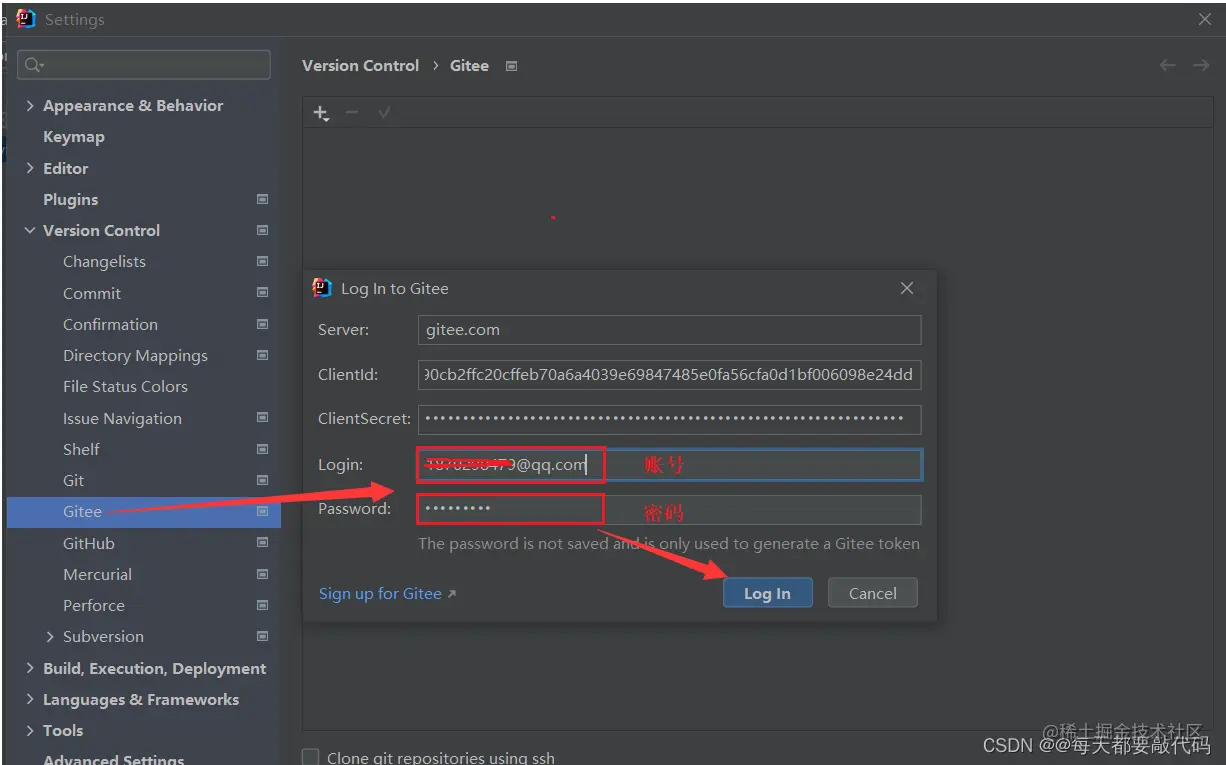Select Confirmation settings item
The width and height of the screenshot is (1226, 765).
pyautogui.click(x=110, y=324)
